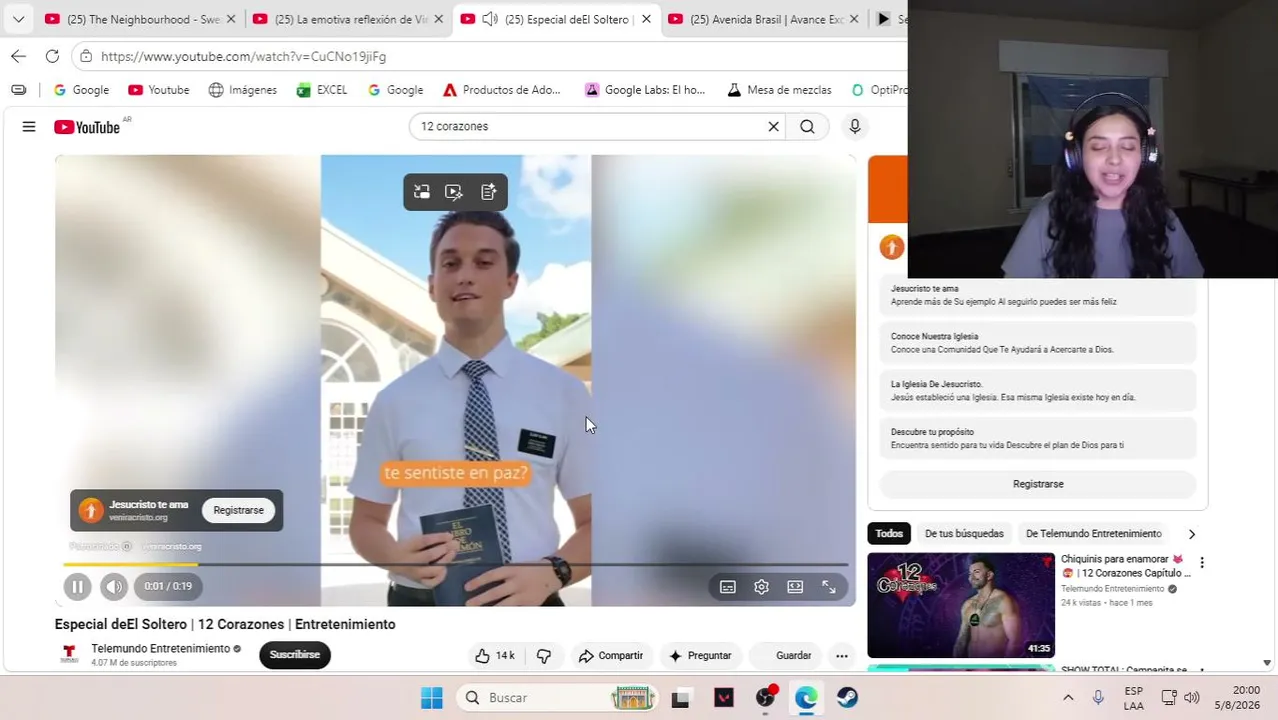Click third icon in player top overlay toolbar
1278x720 pixels.
point(488,192)
